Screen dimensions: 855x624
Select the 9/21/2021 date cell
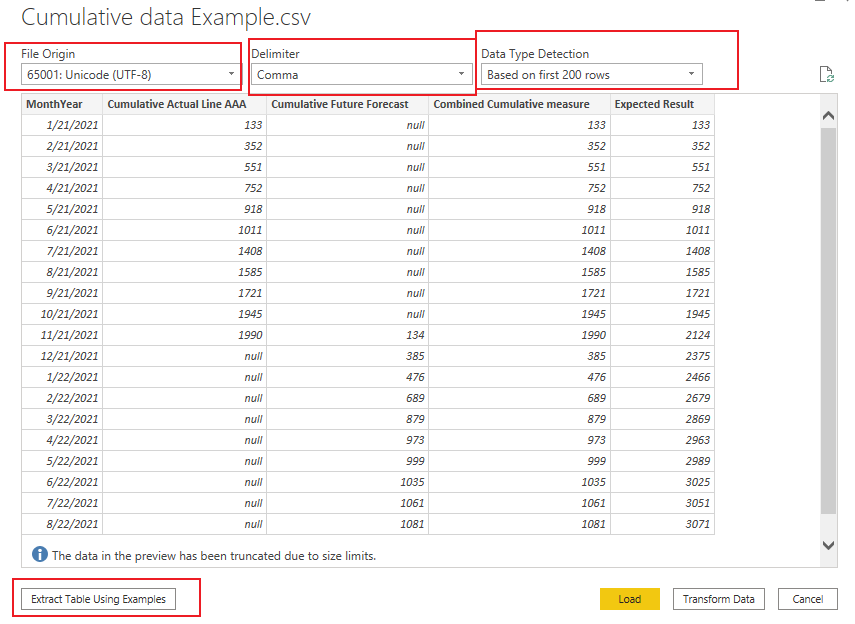coord(62,293)
